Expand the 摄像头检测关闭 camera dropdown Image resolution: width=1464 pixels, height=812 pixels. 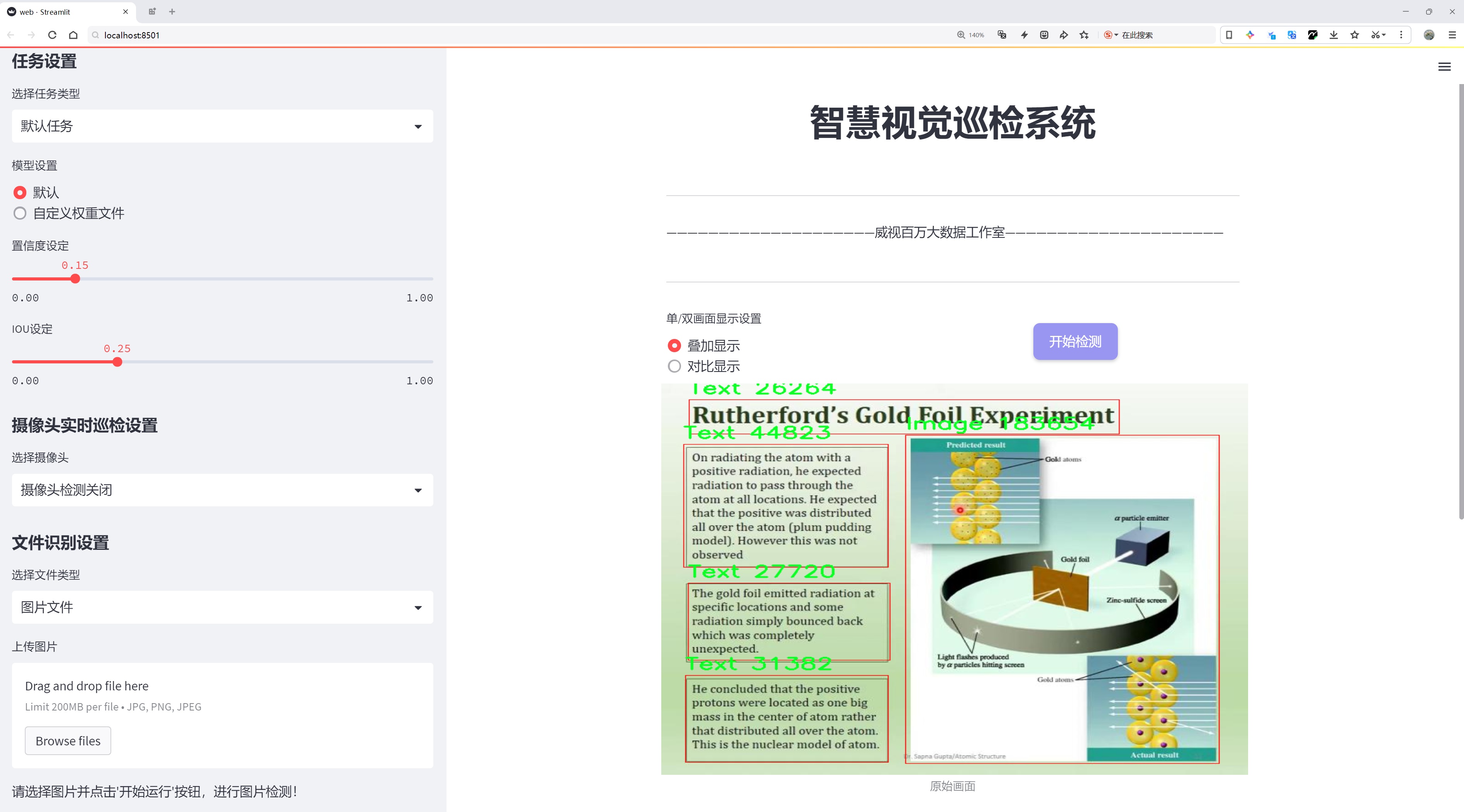coord(222,490)
